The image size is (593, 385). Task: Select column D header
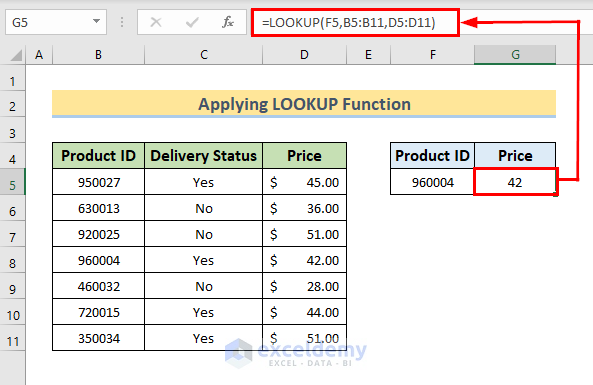(304, 55)
